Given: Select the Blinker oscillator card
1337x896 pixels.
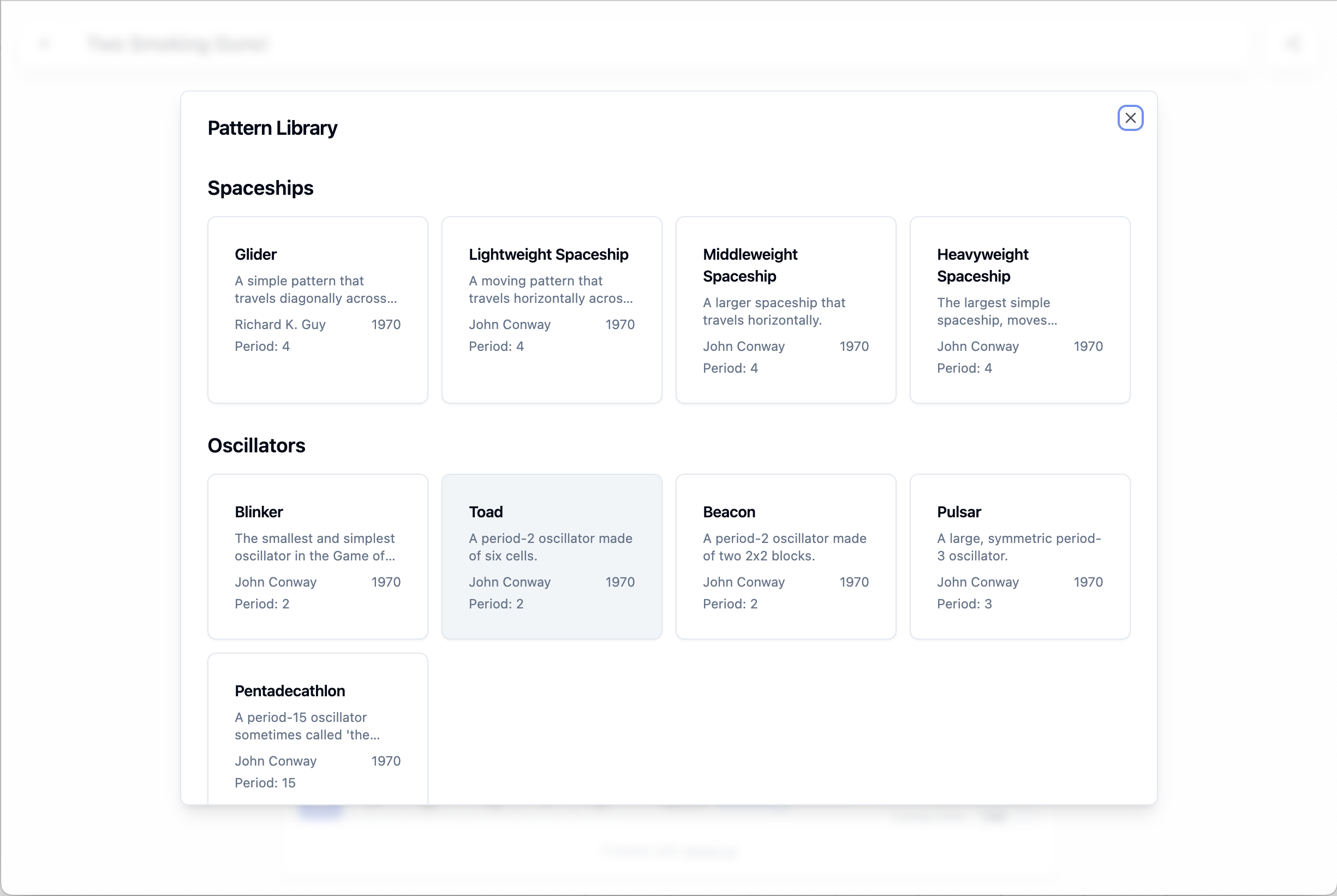Looking at the screenshot, I should click(x=318, y=557).
